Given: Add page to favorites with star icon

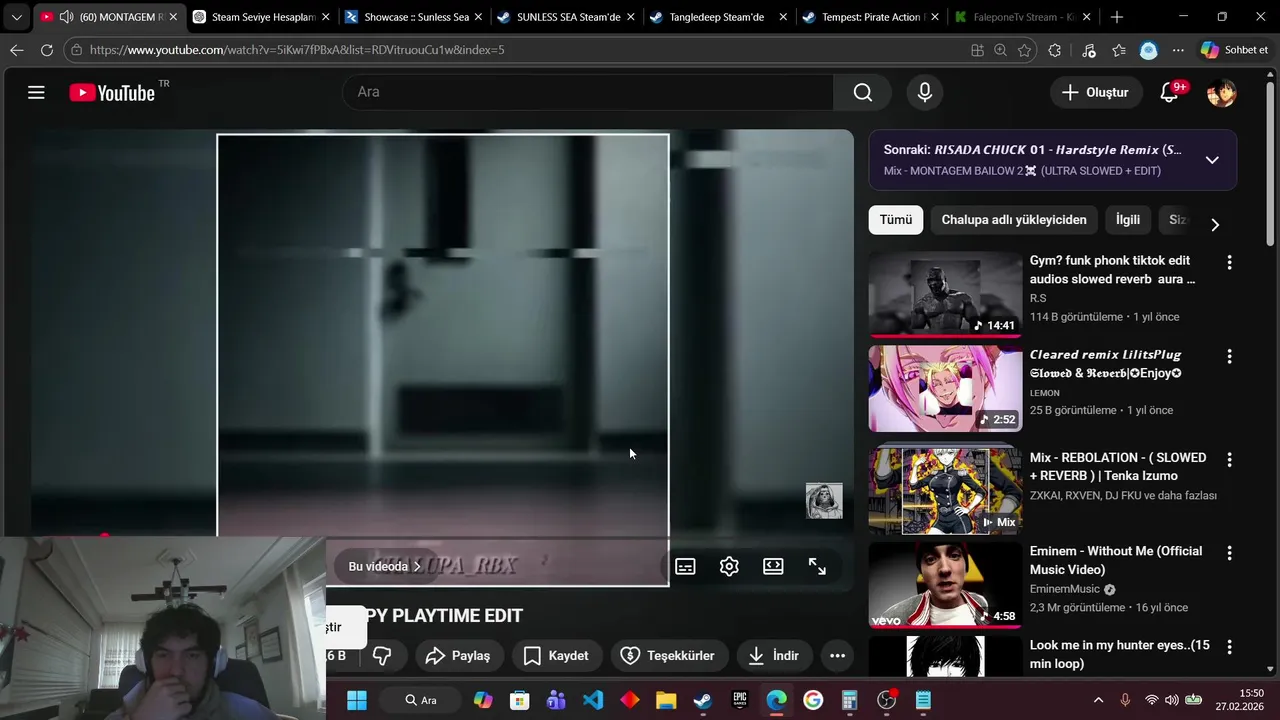Looking at the screenshot, I should [1024, 50].
